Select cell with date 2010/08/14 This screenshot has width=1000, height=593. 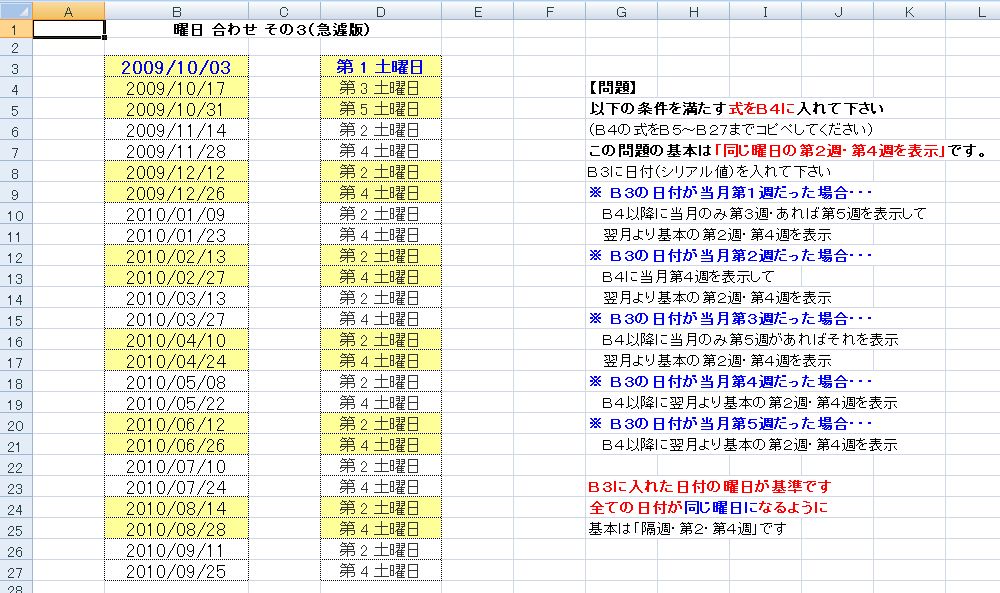(x=177, y=509)
